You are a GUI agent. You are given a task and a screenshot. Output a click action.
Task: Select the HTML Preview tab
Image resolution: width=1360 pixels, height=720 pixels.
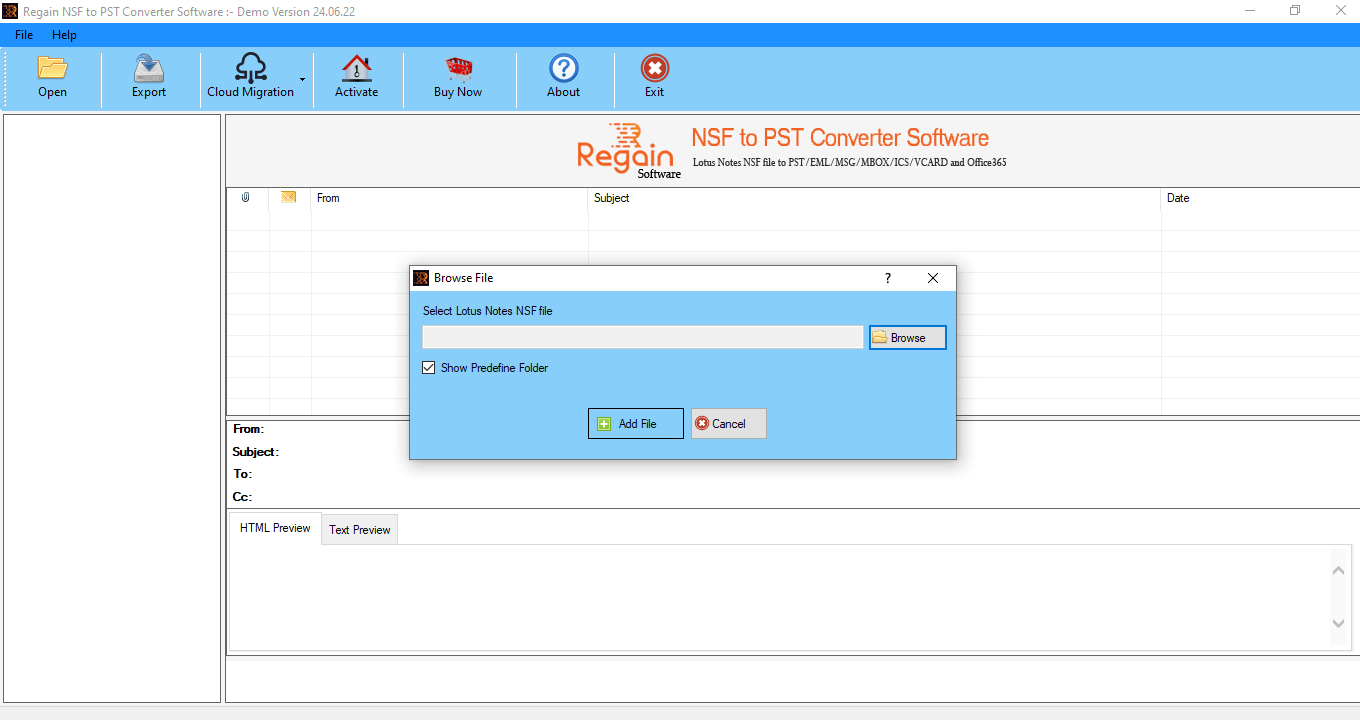click(x=275, y=528)
